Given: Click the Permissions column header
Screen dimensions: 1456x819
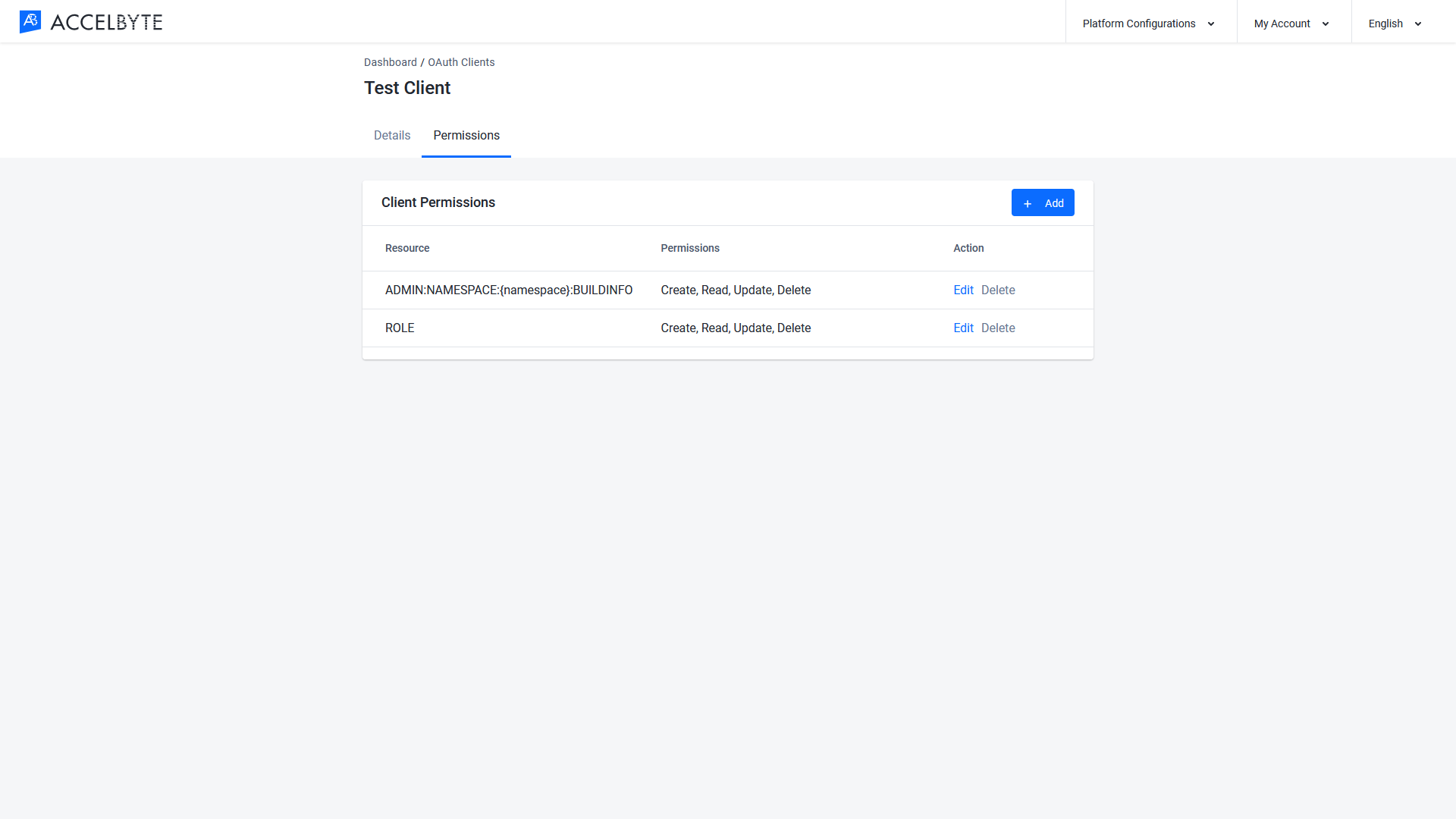Looking at the screenshot, I should pyautogui.click(x=690, y=248).
